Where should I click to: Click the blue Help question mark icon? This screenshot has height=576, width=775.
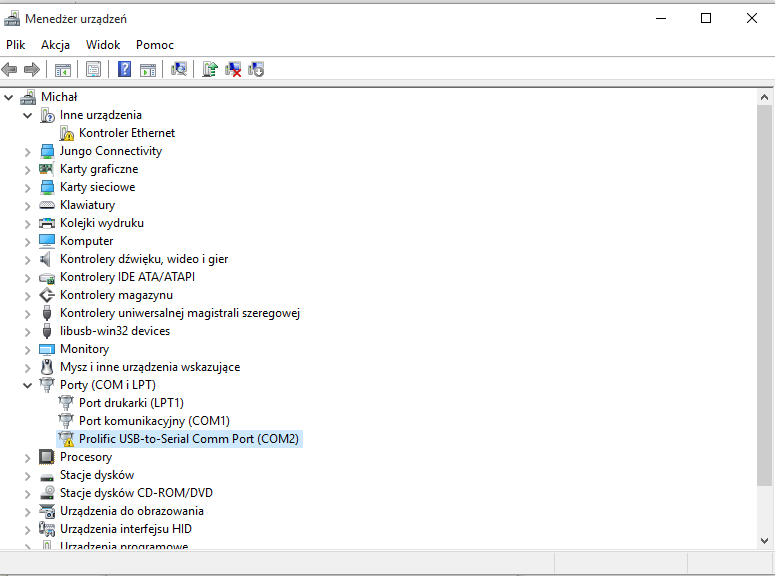pos(124,69)
